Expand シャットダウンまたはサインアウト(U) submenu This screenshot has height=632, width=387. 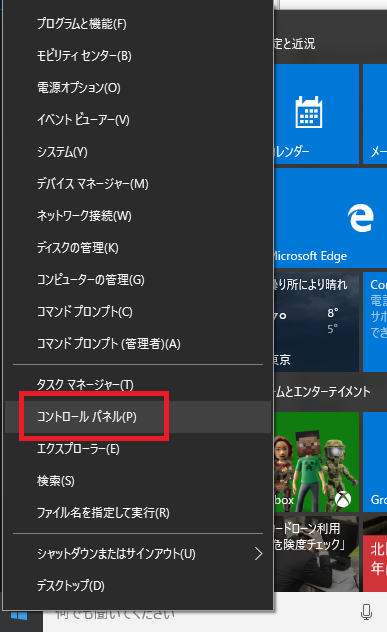point(138,553)
